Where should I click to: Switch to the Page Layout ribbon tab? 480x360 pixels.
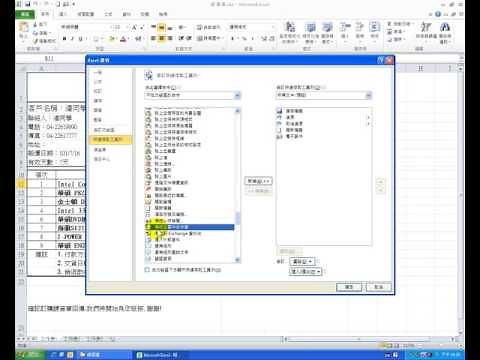[x=86, y=14]
